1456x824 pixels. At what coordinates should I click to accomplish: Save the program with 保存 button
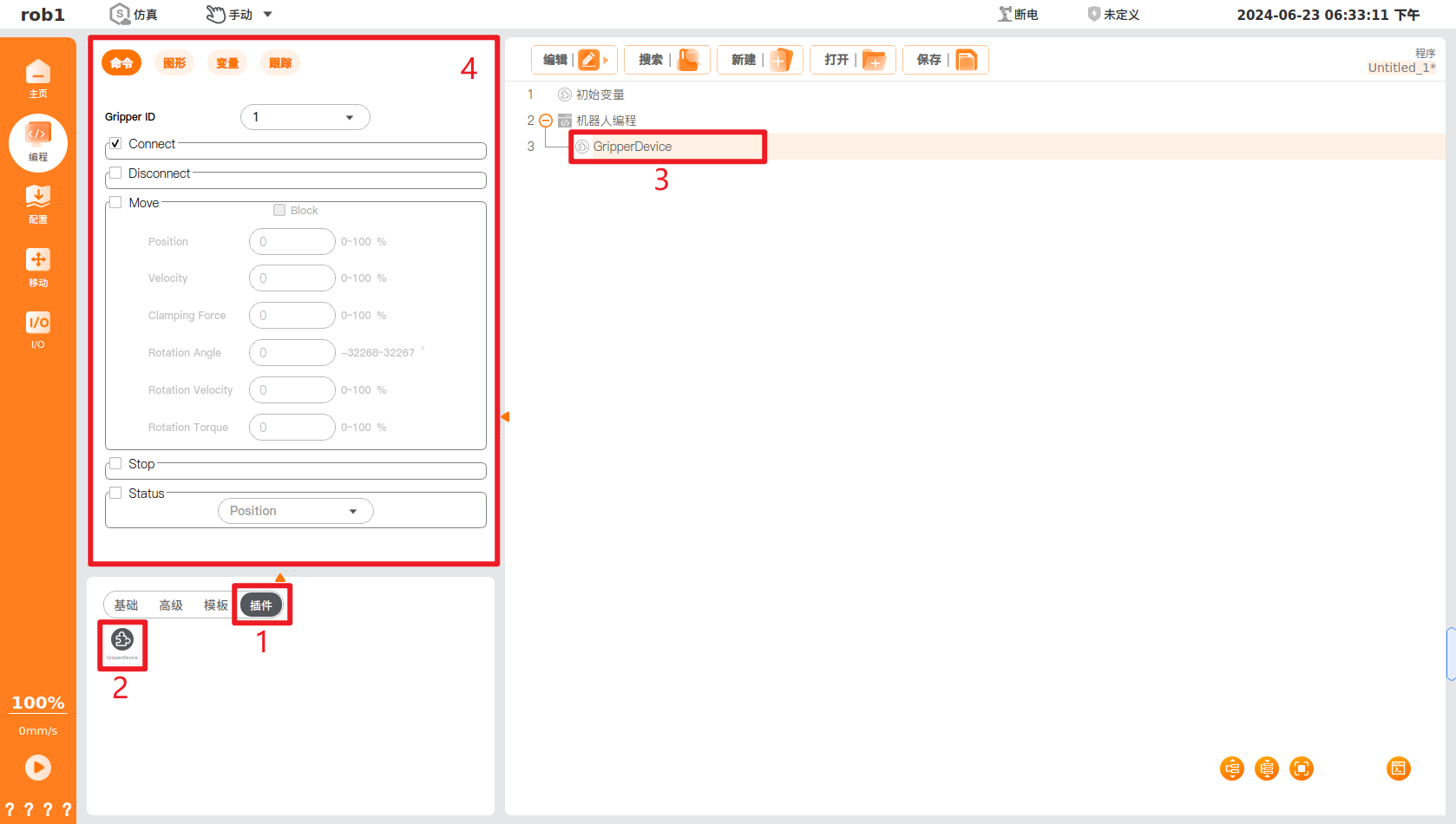pos(945,59)
